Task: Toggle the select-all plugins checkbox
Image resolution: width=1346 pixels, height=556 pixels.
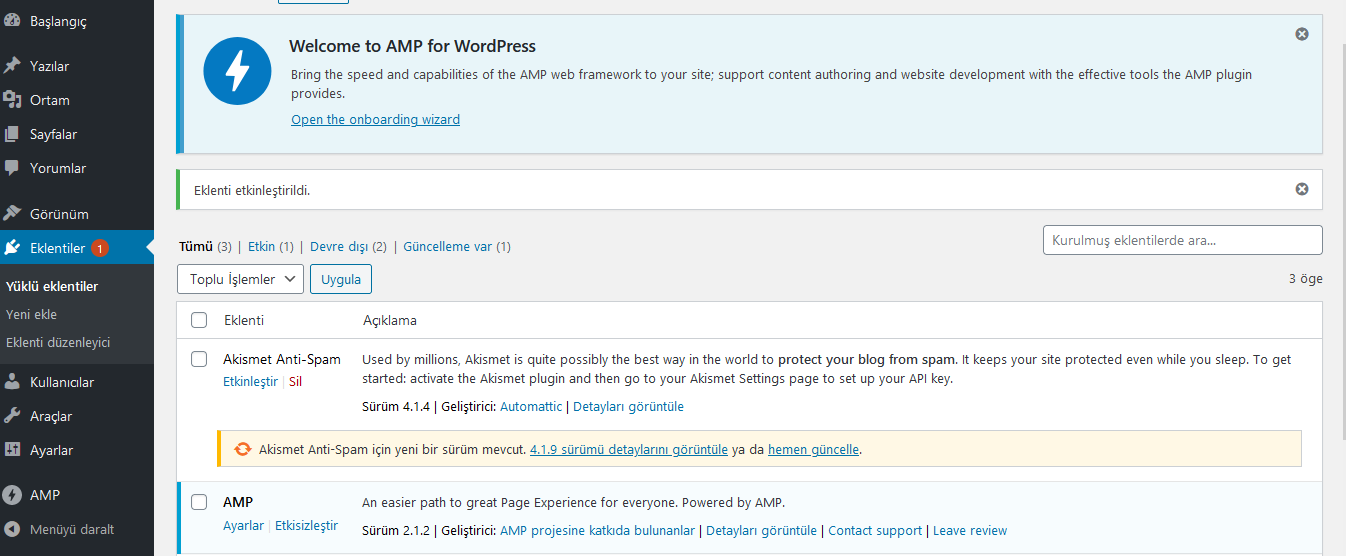Action: tap(199, 320)
